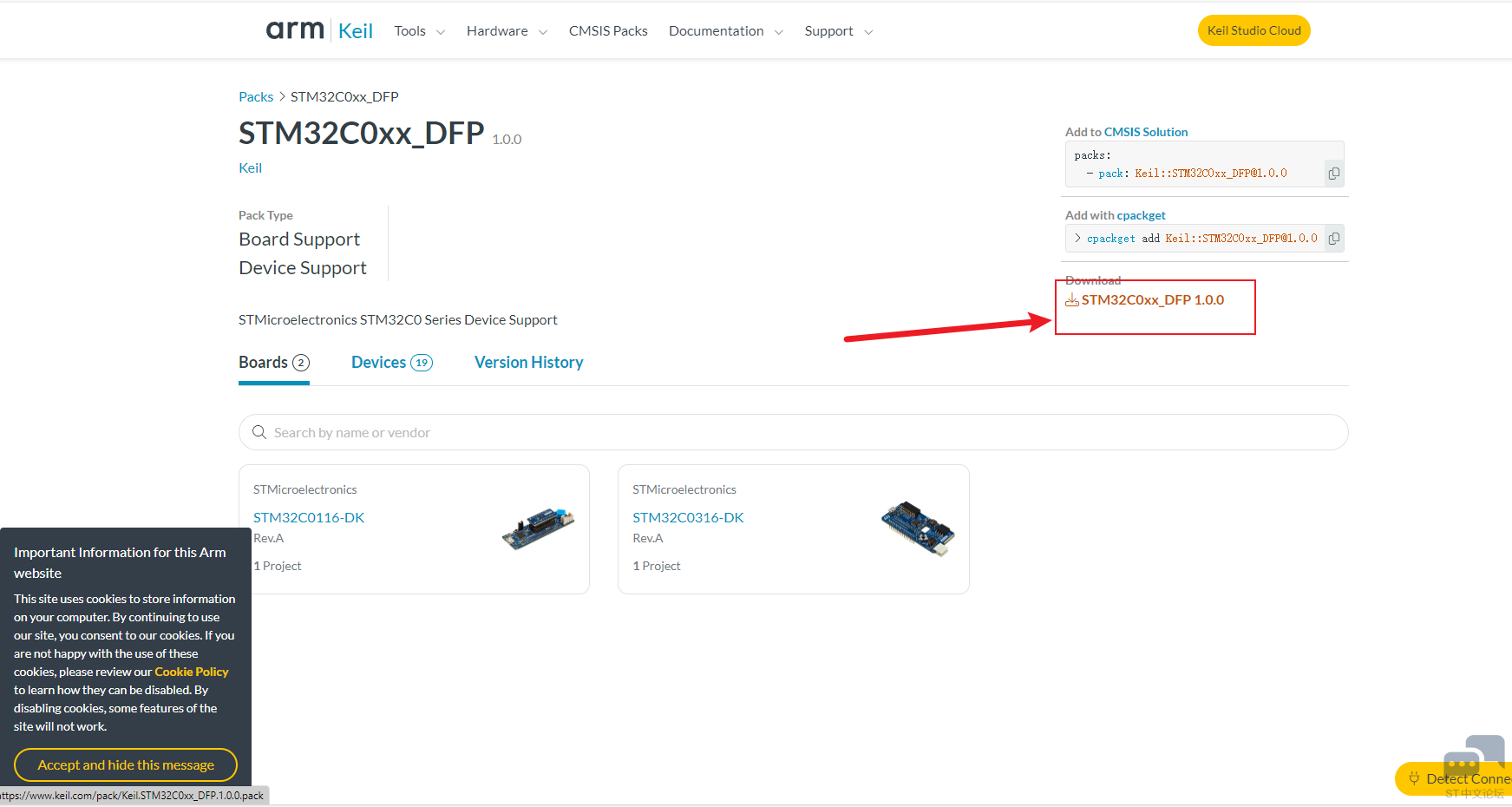Select the STM32C0 Series Device Support description

coord(398,320)
